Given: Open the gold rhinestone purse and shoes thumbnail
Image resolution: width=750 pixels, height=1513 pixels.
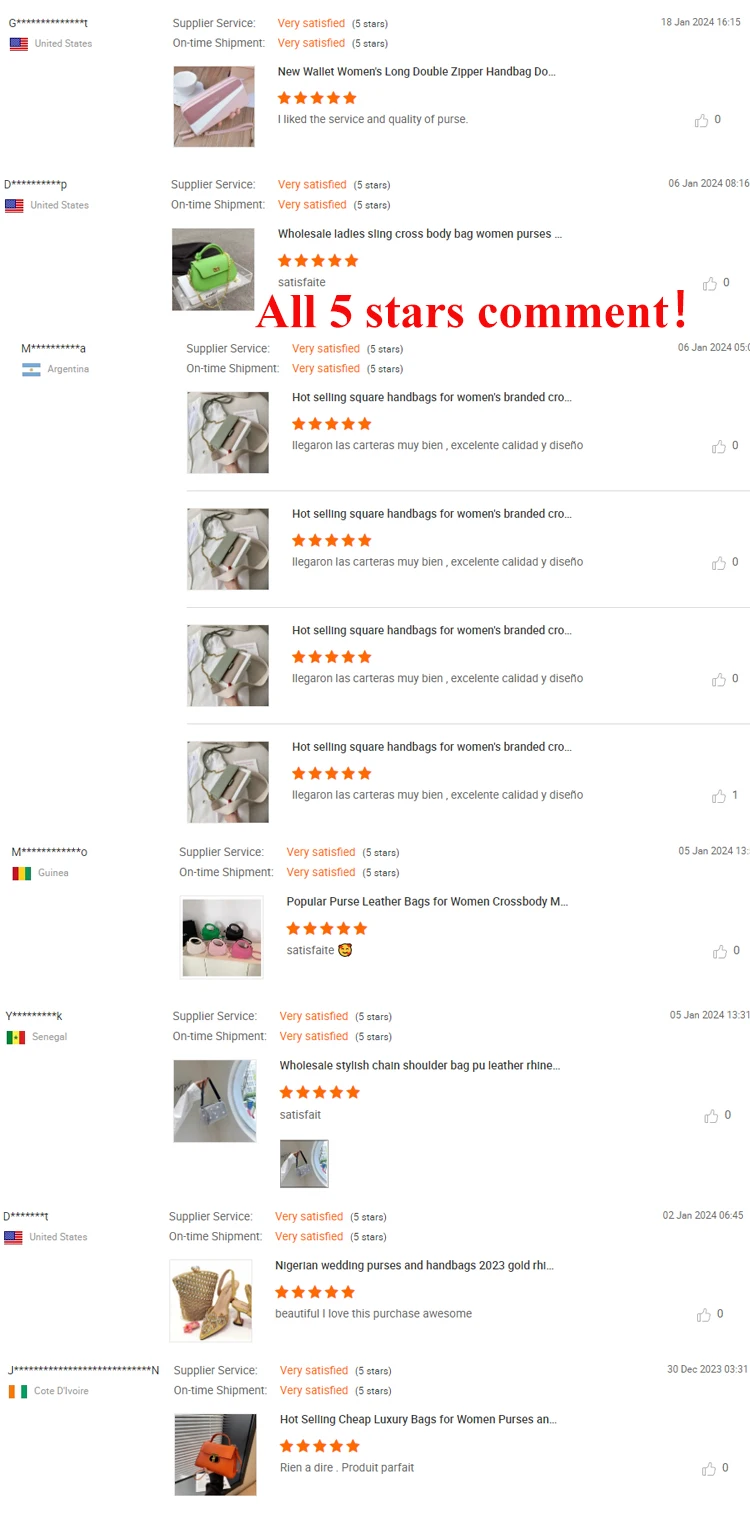Looking at the screenshot, I should [211, 1300].
